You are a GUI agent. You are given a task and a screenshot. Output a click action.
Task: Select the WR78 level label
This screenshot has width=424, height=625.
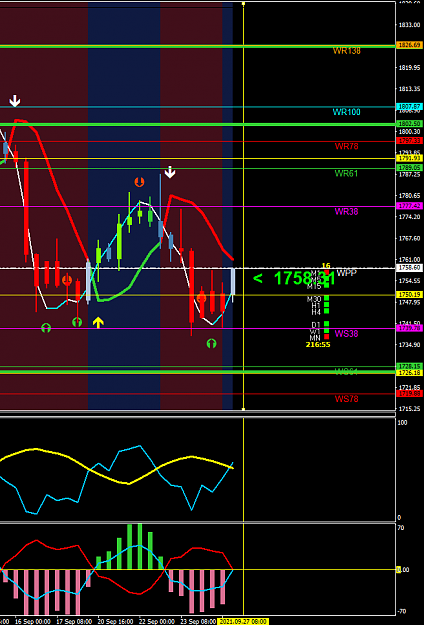tap(346, 146)
